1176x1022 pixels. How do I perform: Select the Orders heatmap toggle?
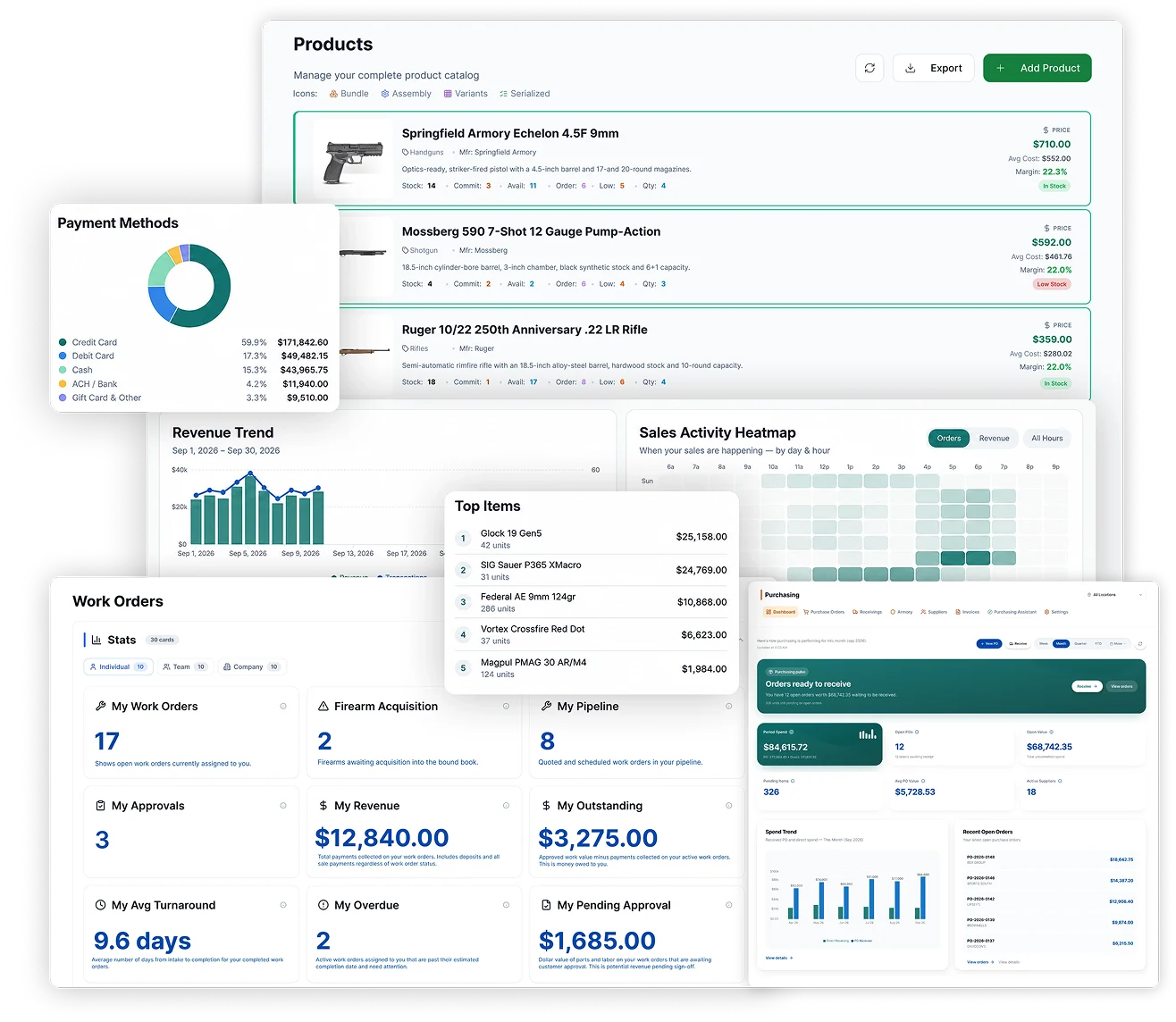pyautogui.click(x=949, y=439)
